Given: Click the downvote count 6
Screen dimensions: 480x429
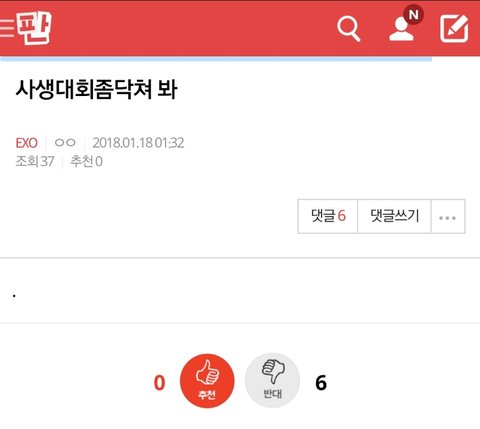Looking at the screenshot, I should pyautogui.click(x=321, y=383).
